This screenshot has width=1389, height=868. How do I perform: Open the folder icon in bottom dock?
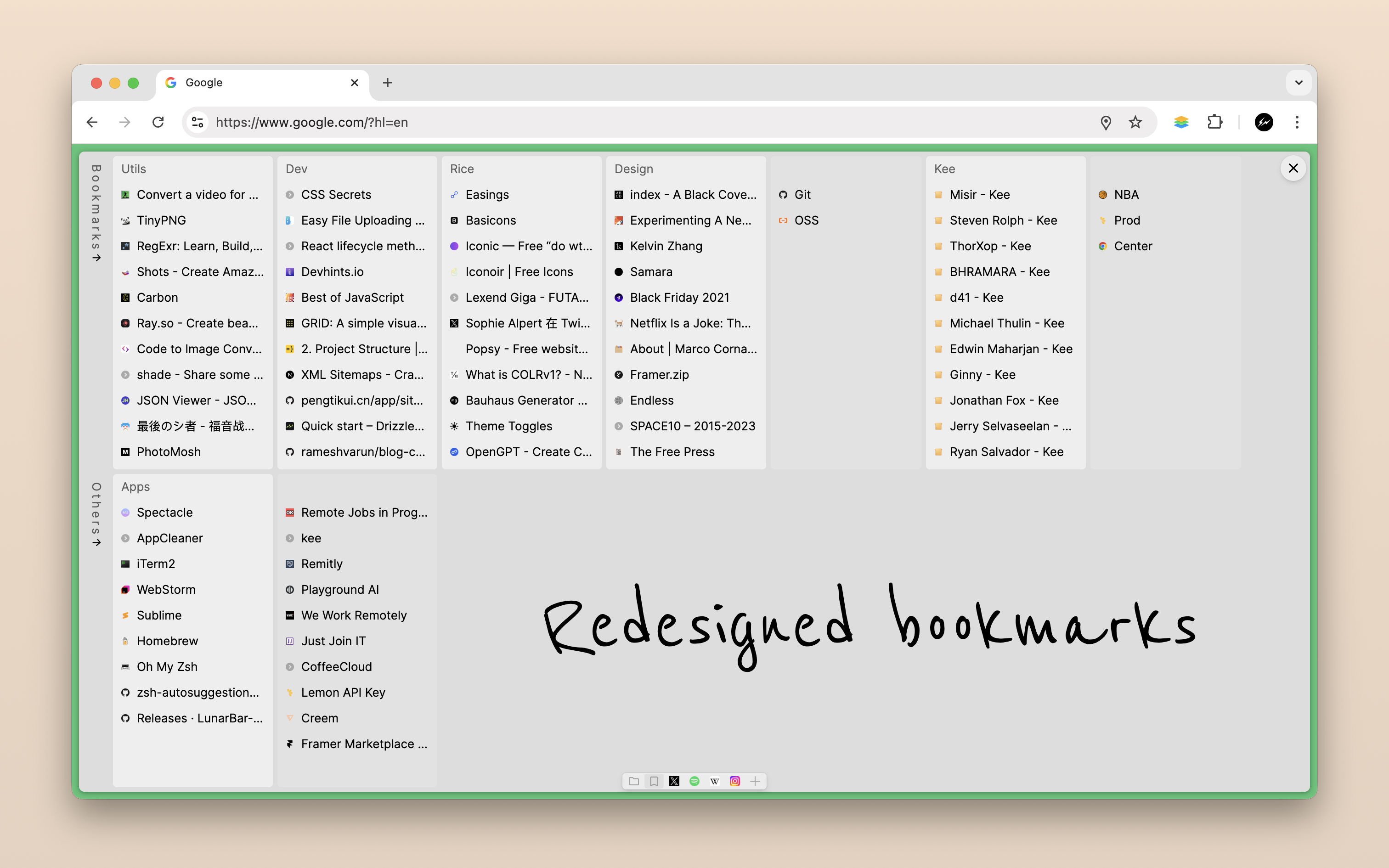coord(634,781)
